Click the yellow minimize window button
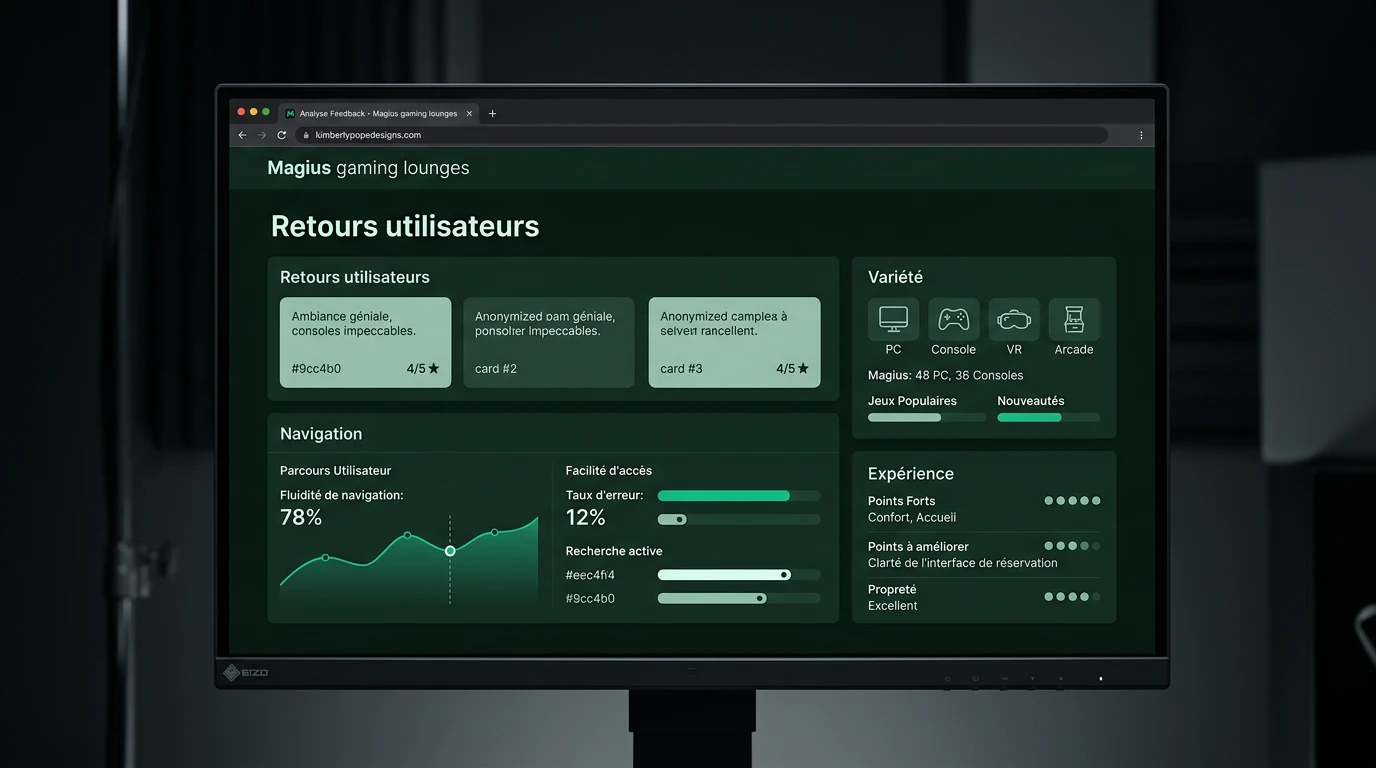The width and height of the screenshot is (1376, 768). click(254, 112)
